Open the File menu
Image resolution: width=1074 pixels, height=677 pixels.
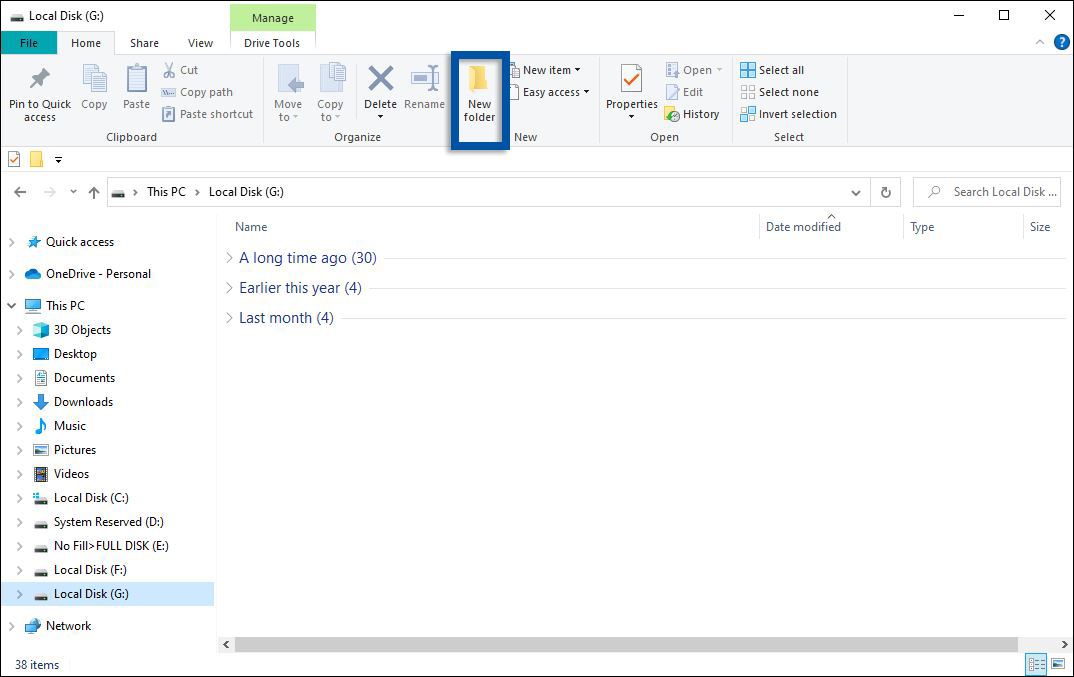28,43
